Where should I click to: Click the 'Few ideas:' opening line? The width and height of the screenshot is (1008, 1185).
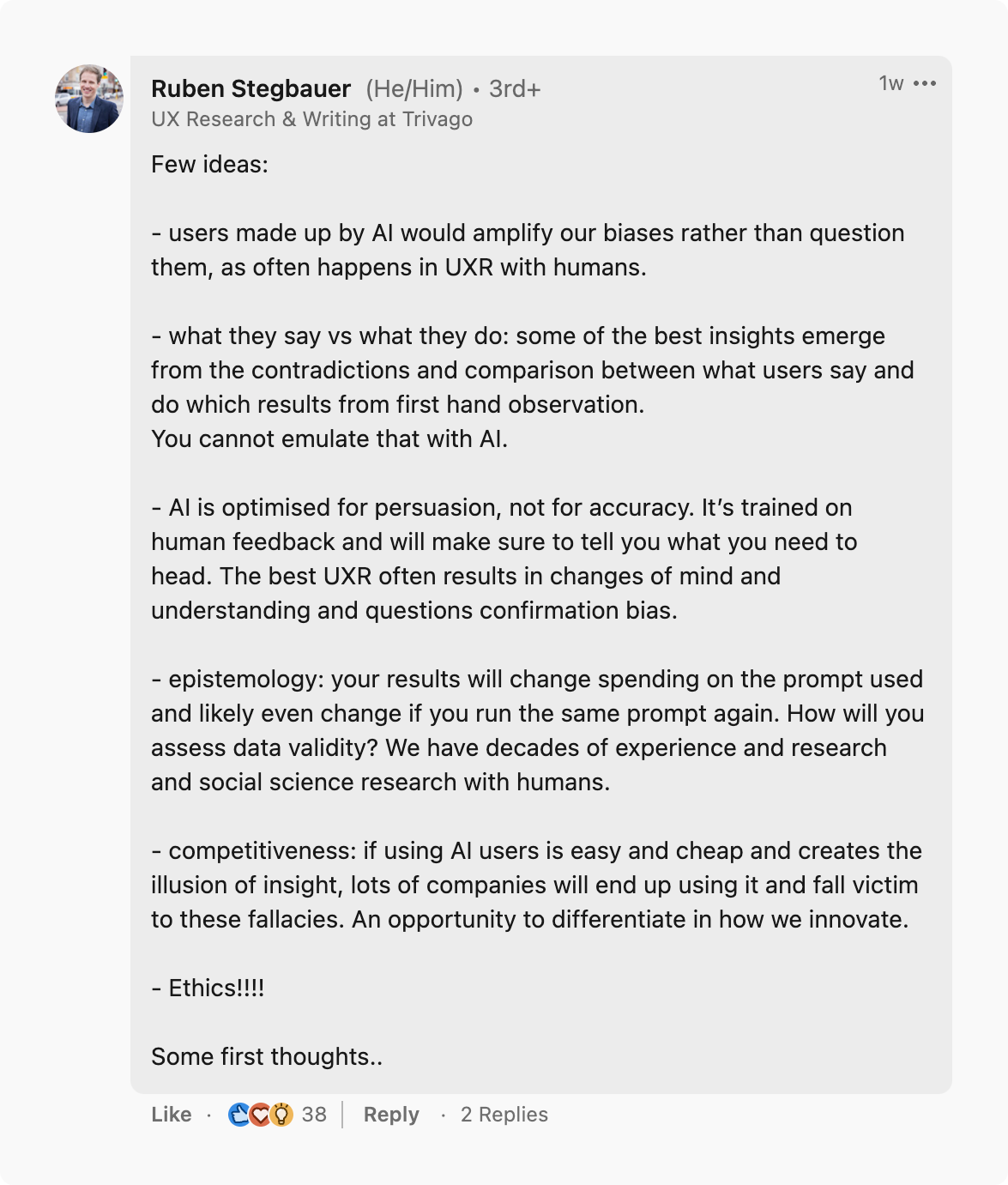click(209, 164)
